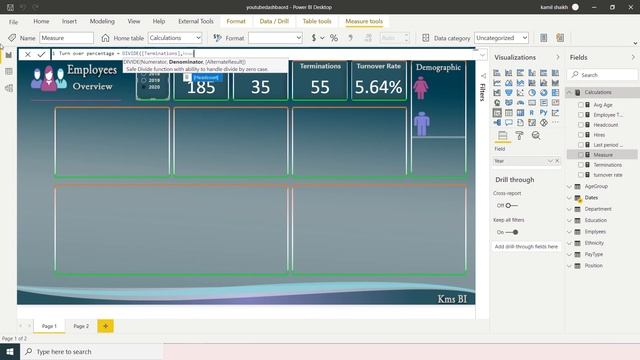Check the Hires measure checkbox
Viewport: 640px width, 360px height.
[580, 135]
